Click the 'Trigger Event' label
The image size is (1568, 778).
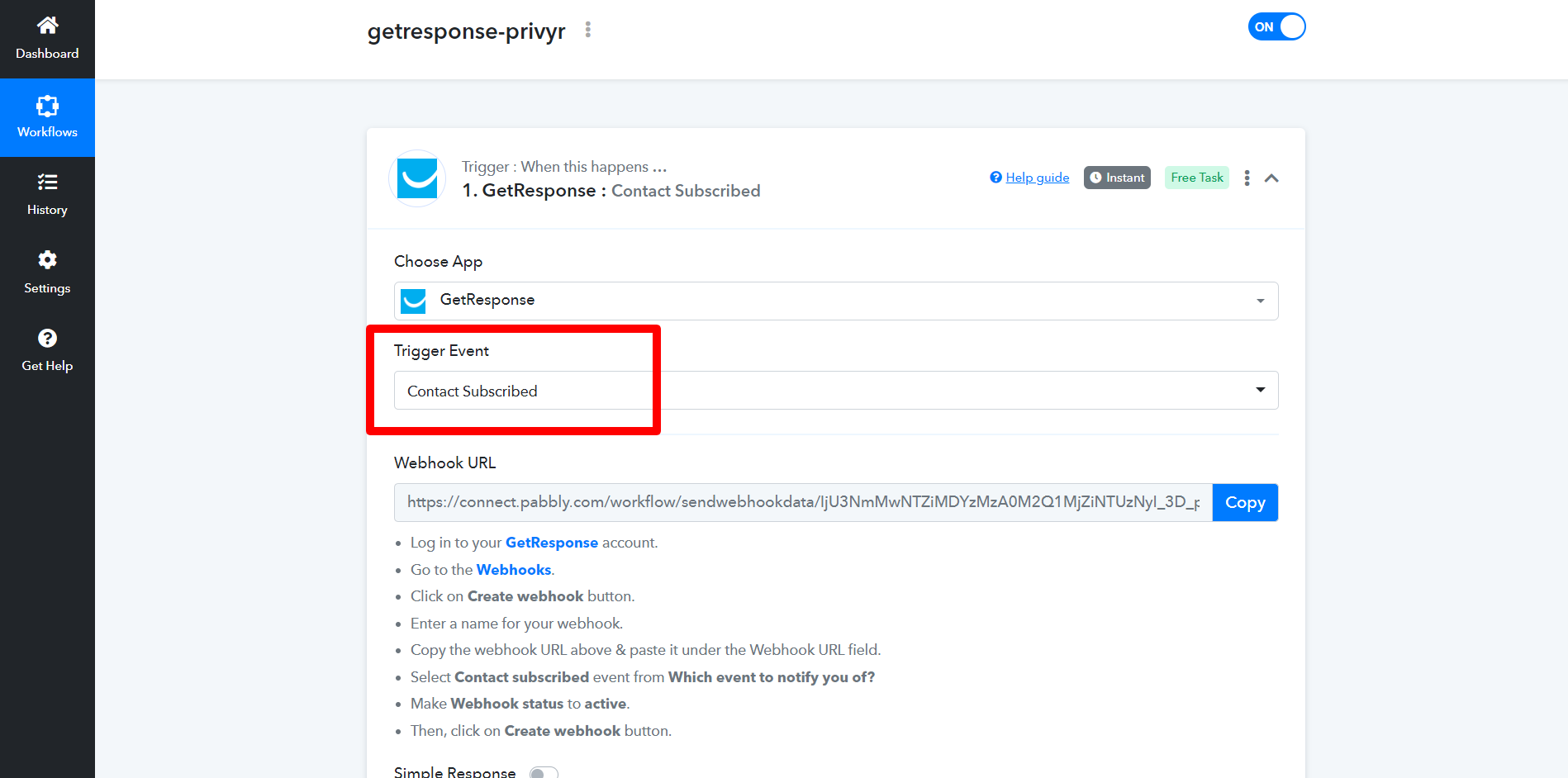(441, 351)
